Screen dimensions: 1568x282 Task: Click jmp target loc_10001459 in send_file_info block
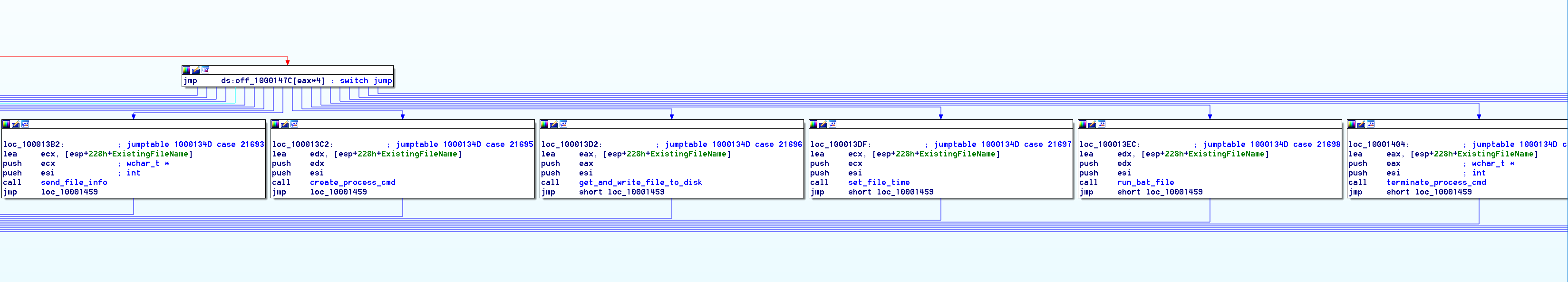click(x=69, y=193)
